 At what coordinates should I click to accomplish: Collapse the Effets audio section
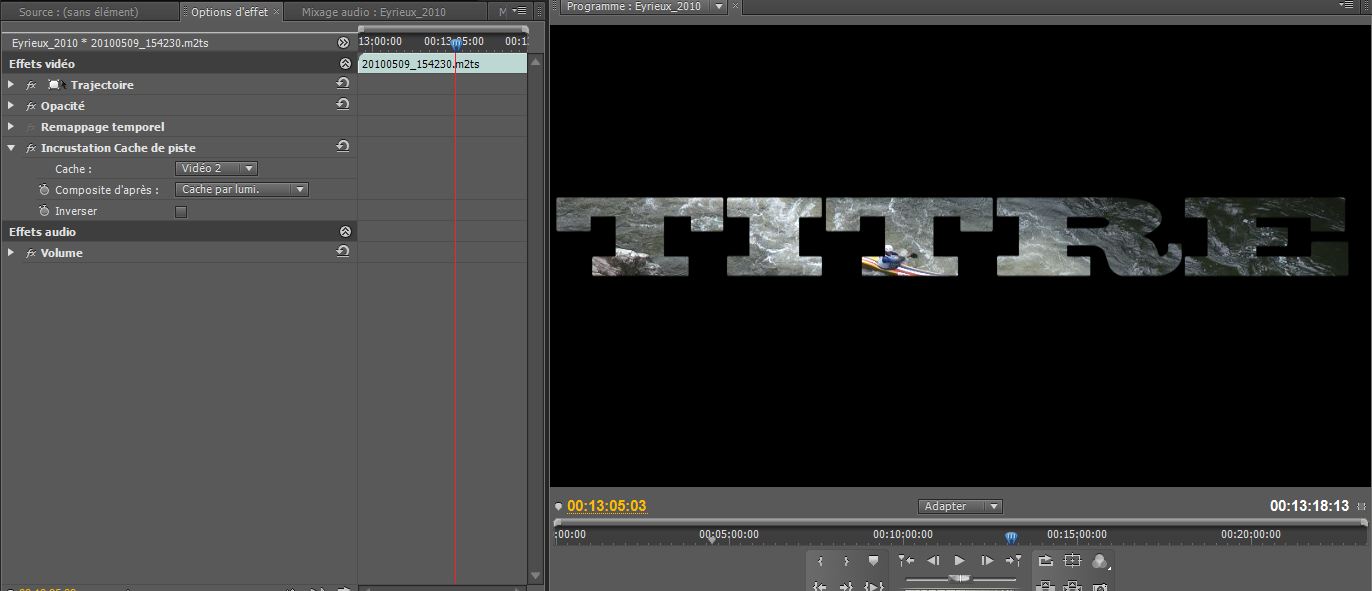[345, 232]
